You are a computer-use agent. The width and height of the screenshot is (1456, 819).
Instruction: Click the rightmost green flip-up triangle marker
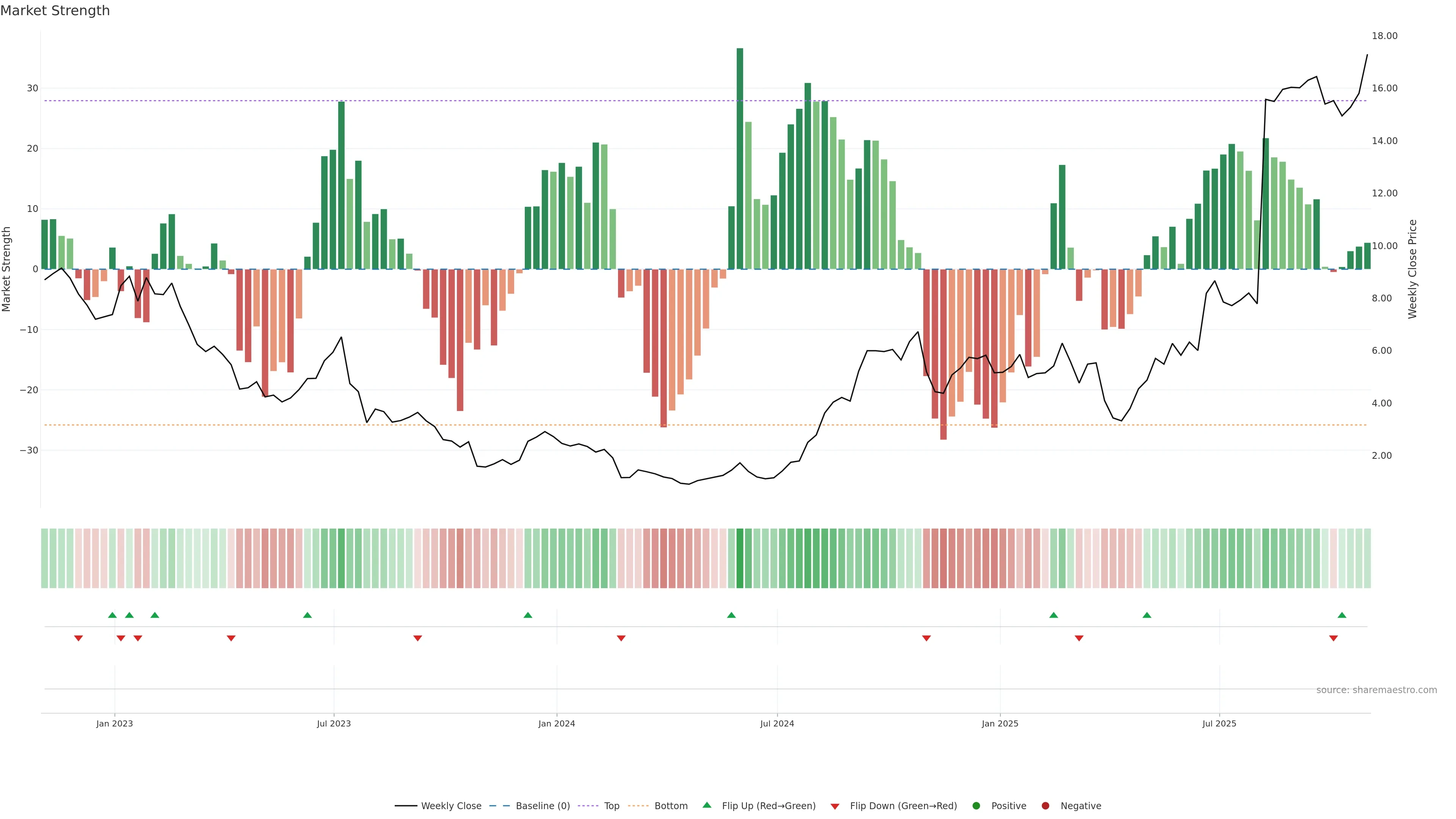coord(1342,615)
